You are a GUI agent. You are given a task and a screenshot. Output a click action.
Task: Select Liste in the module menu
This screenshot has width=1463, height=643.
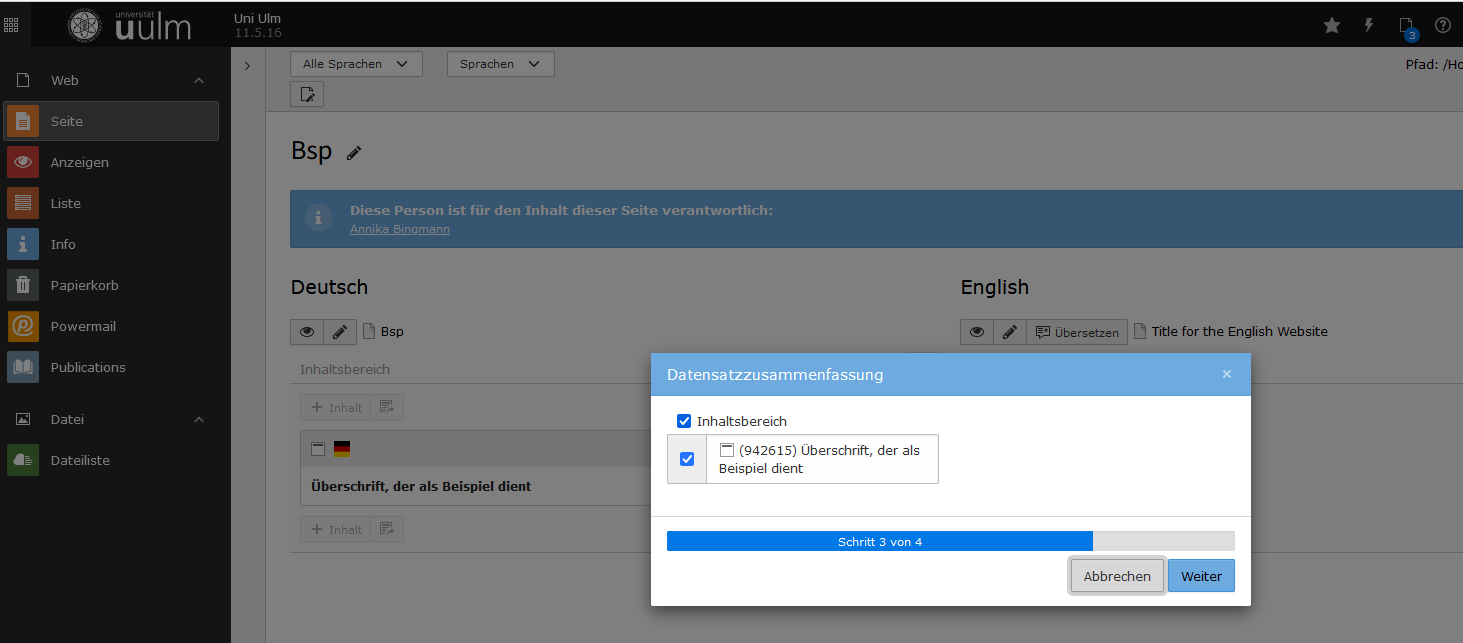click(66, 203)
